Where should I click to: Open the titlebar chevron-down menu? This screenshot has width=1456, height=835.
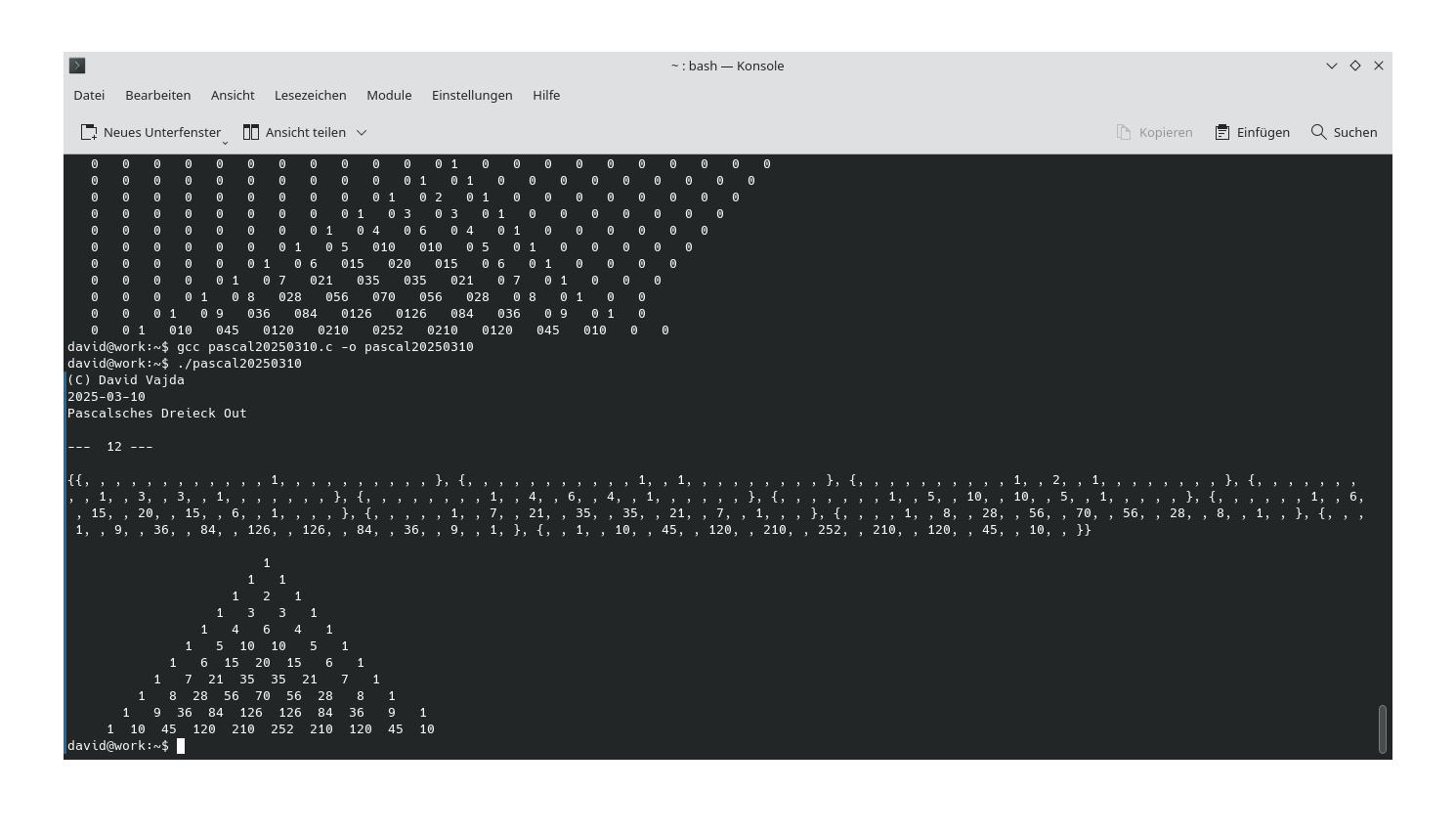pos(1331,66)
